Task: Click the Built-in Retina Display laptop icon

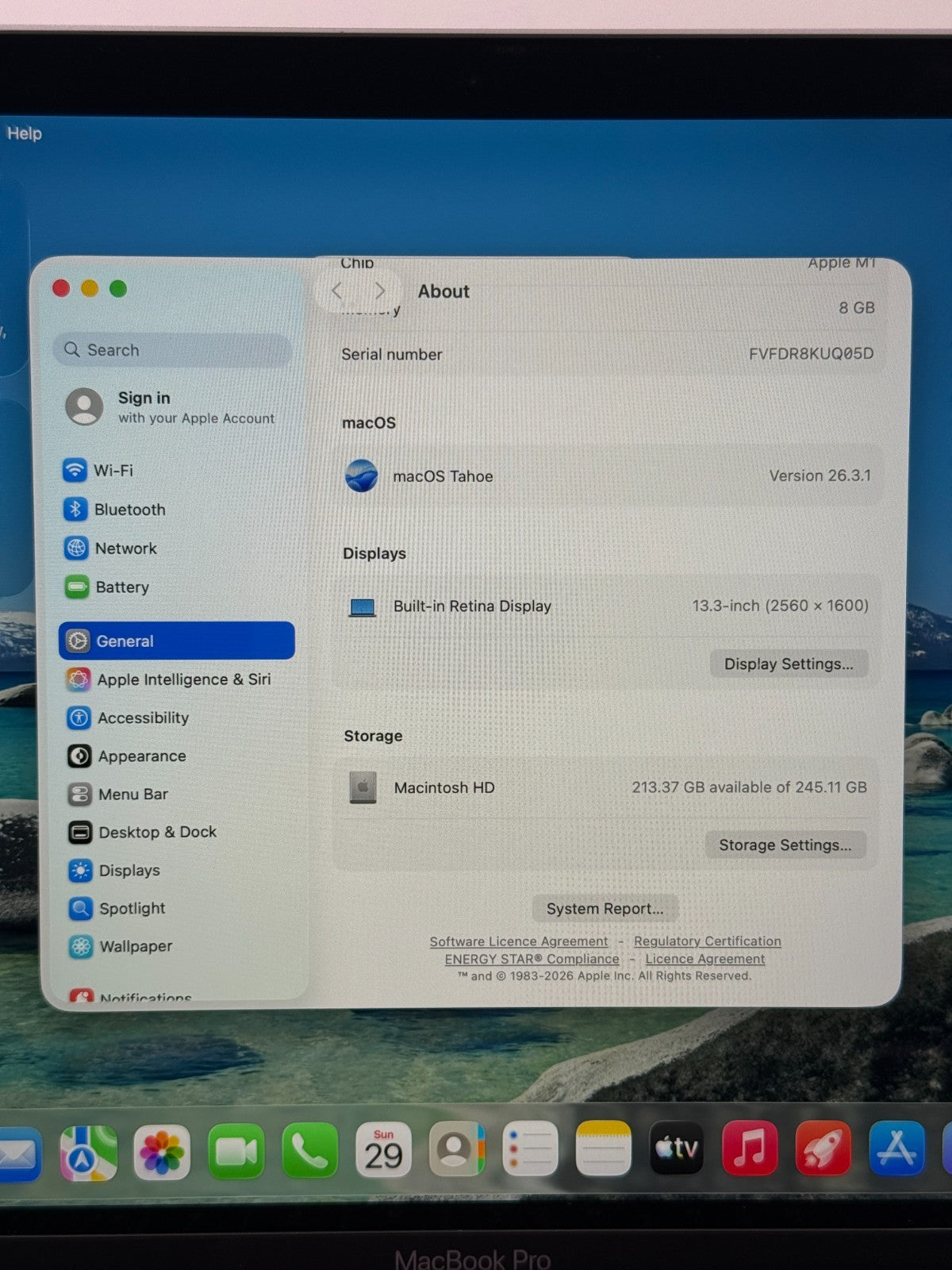Action: pos(363,607)
